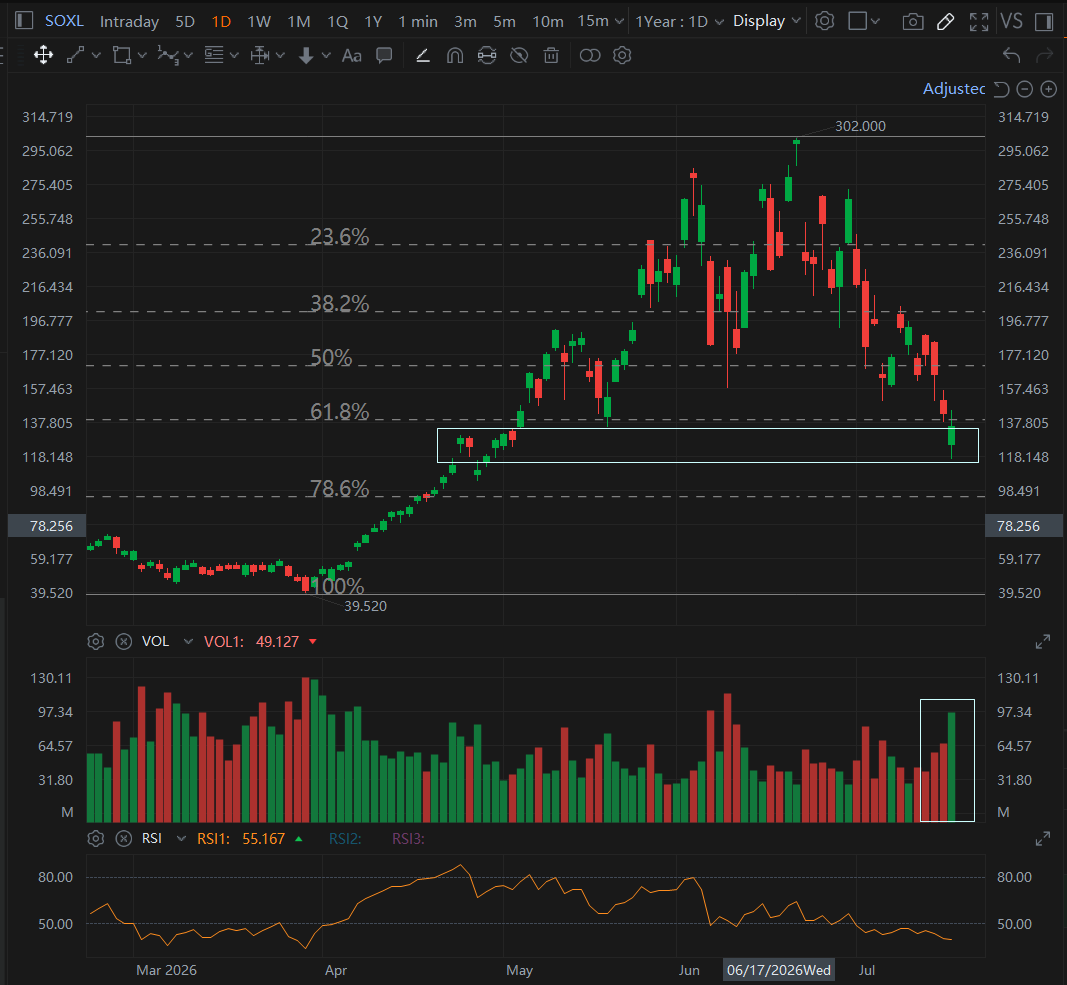Viewport: 1067px width, 985px height.
Task: Open the chart layout square dropdown
Action: pos(864,21)
